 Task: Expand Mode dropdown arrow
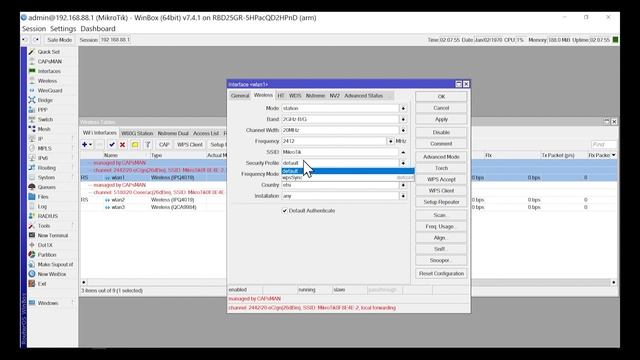coord(403,108)
